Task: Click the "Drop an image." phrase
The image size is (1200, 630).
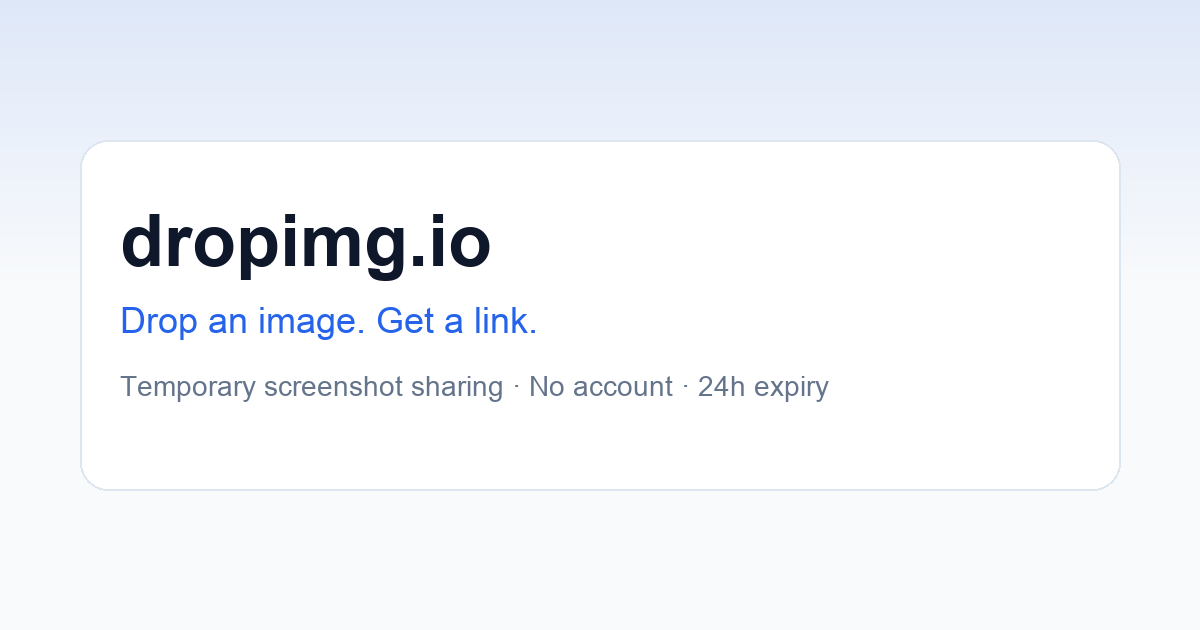Action: coord(243,321)
